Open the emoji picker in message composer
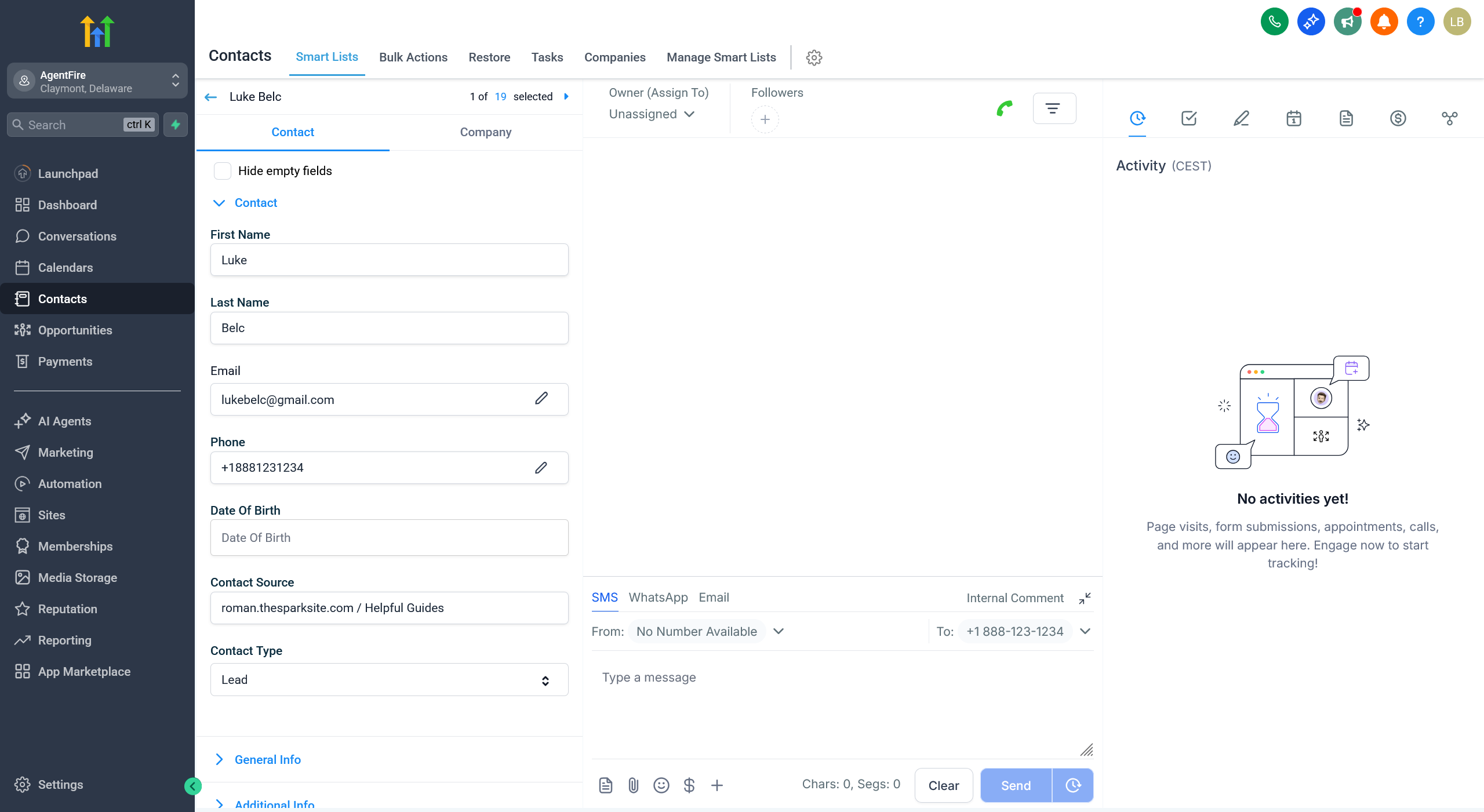The width and height of the screenshot is (1484, 812). point(661,785)
